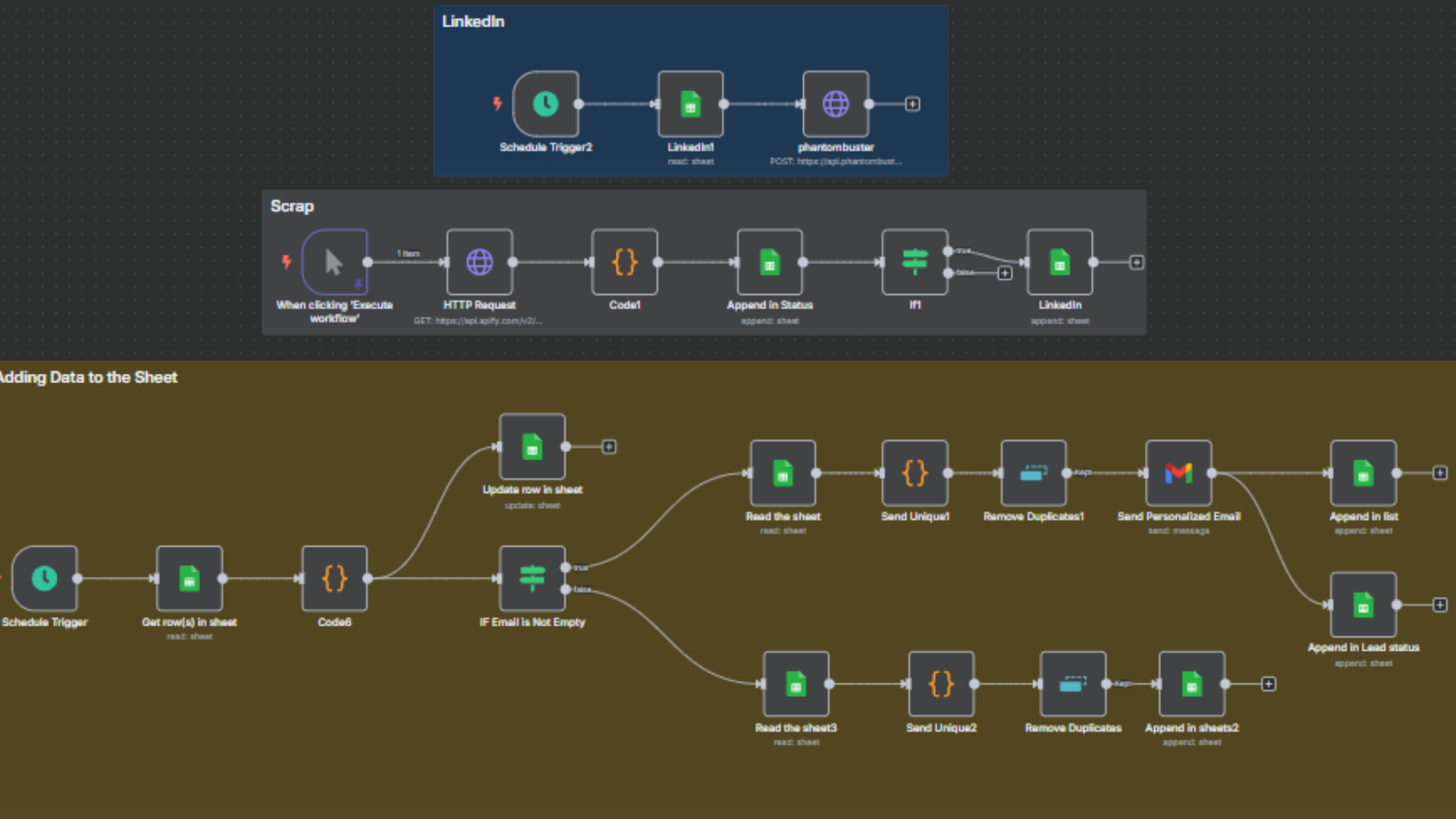Click plus after Update row in sheet

click(x=609, y=447)
